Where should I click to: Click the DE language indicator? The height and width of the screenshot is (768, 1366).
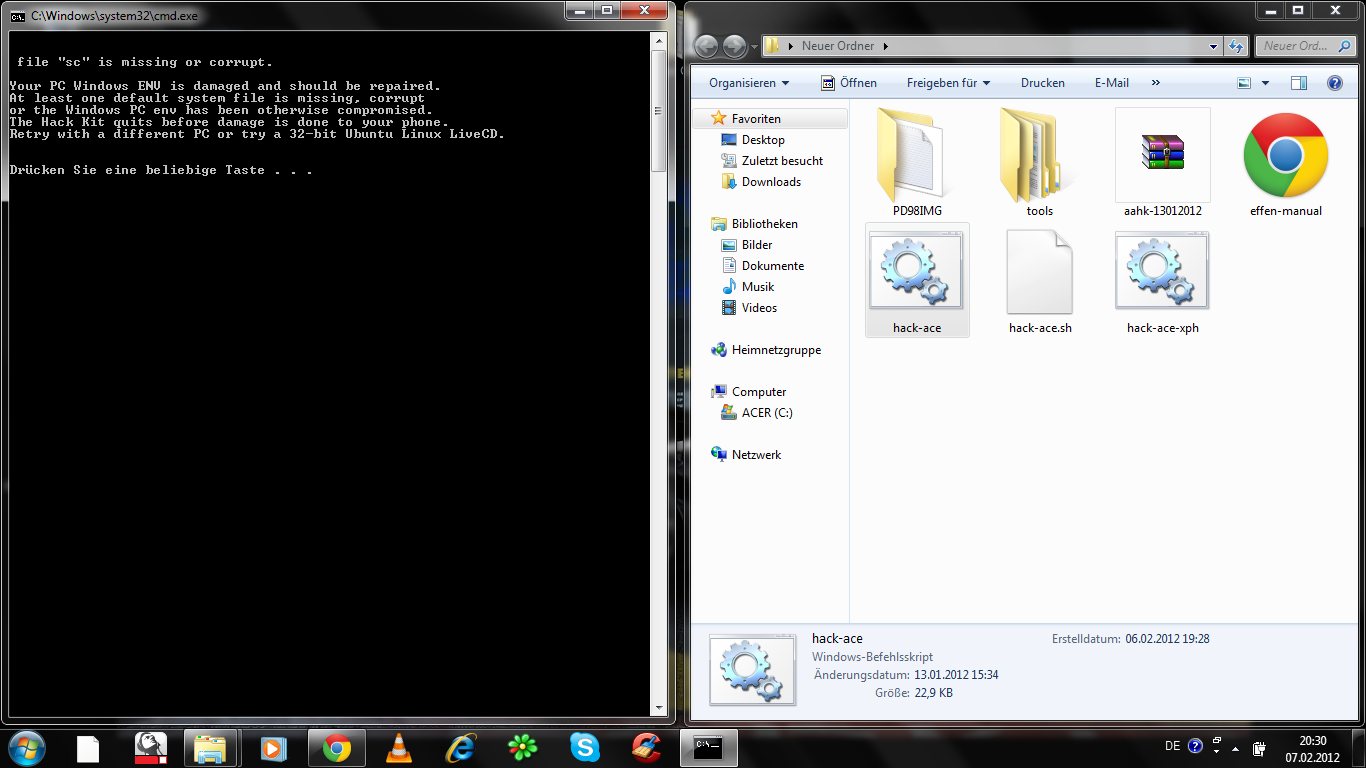point(1172,746)
